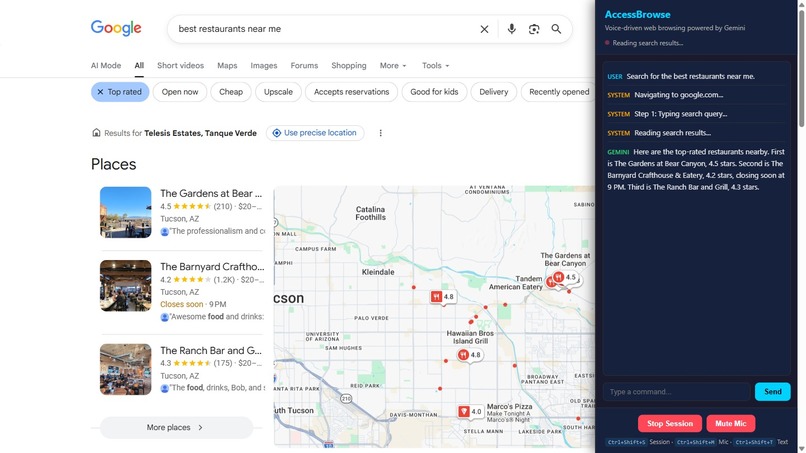Click Tandem American Eatery map label
Screen dimensions: 806x453
(516, 283)
